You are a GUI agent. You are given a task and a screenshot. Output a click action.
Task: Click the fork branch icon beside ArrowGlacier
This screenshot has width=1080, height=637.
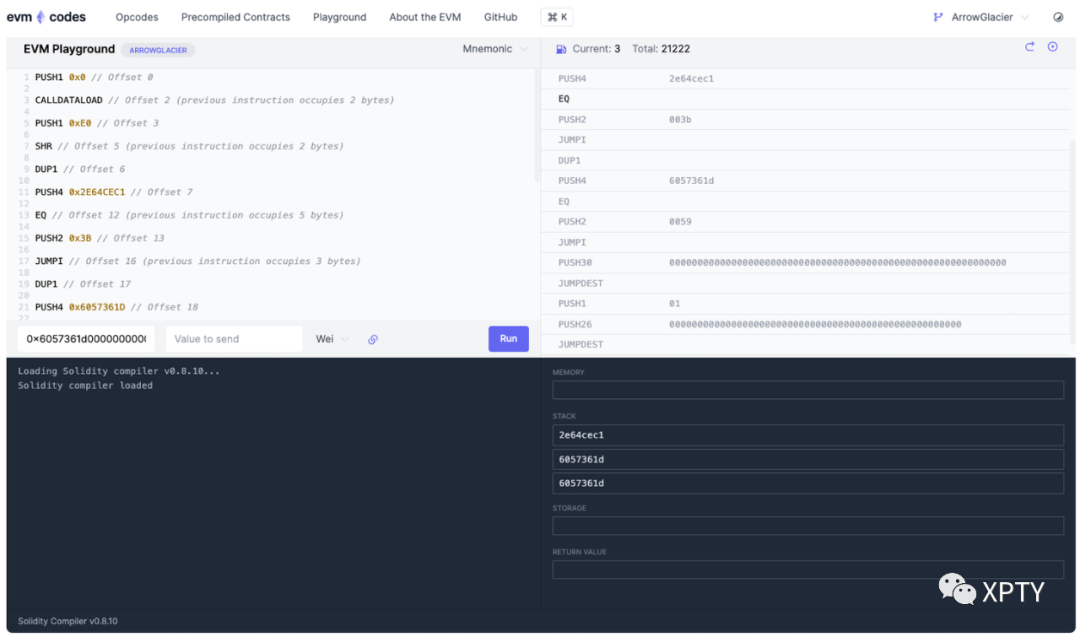[938, 17]
